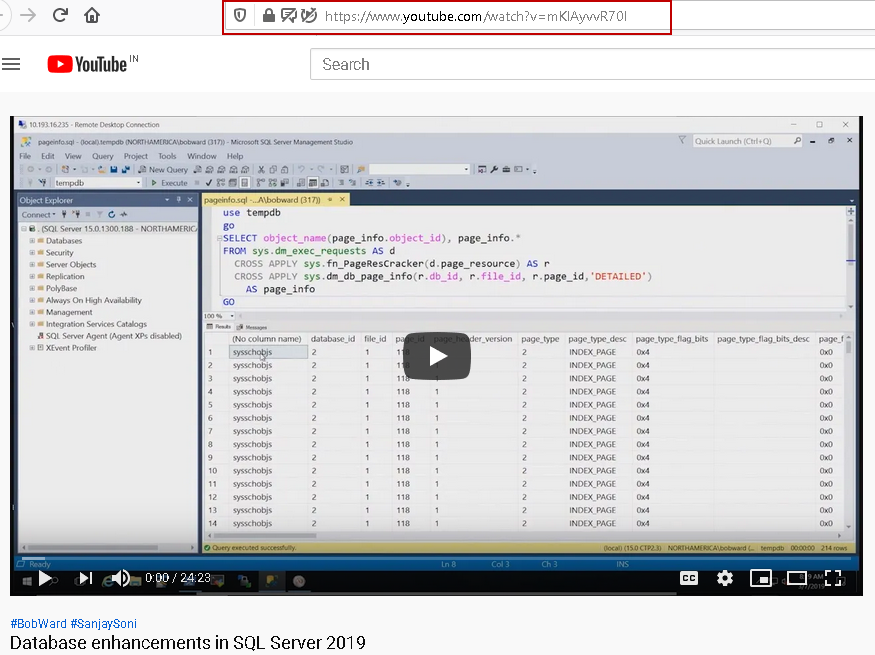
Task: Skip to the next video
Action: [85, 579]
